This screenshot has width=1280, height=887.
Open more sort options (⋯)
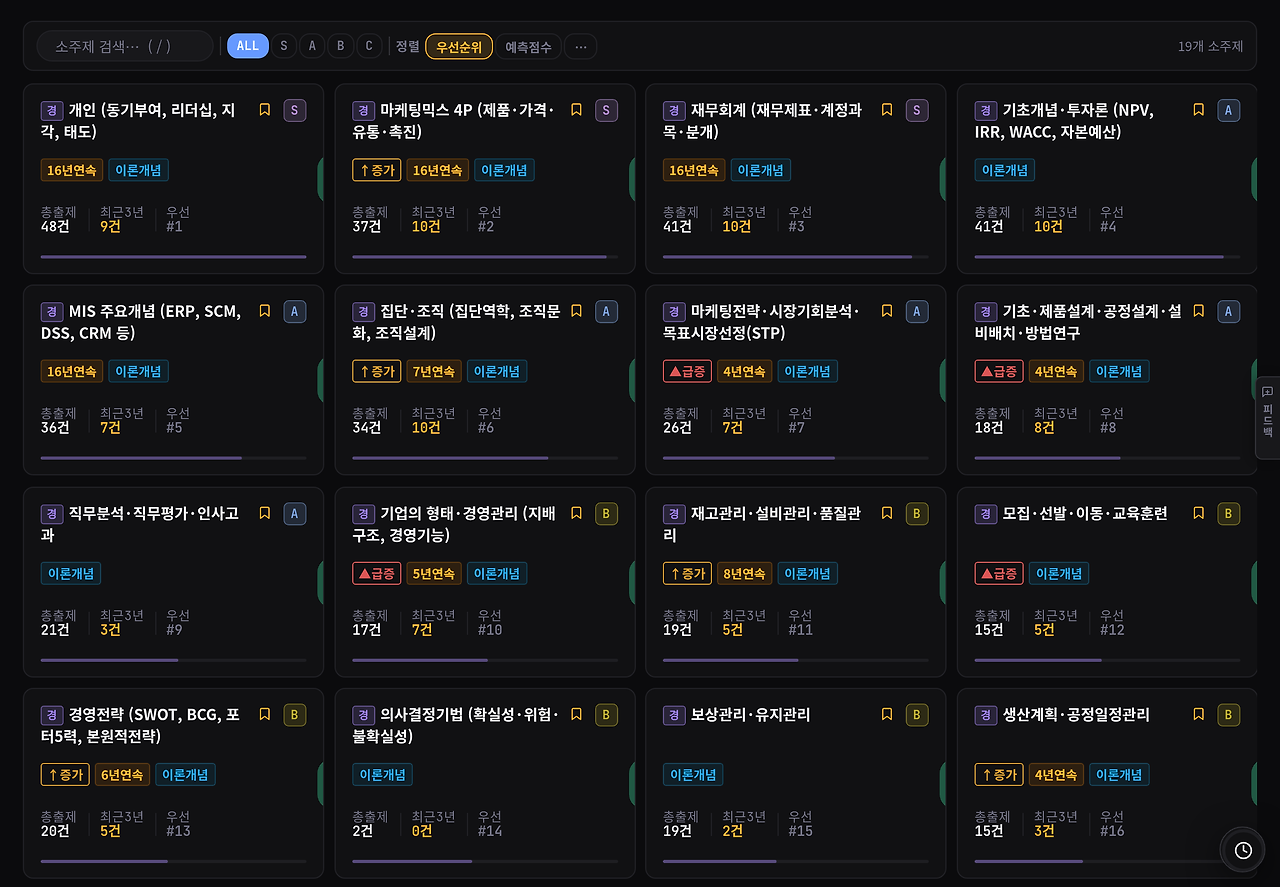pyautogui.click(x=581, y=47)
